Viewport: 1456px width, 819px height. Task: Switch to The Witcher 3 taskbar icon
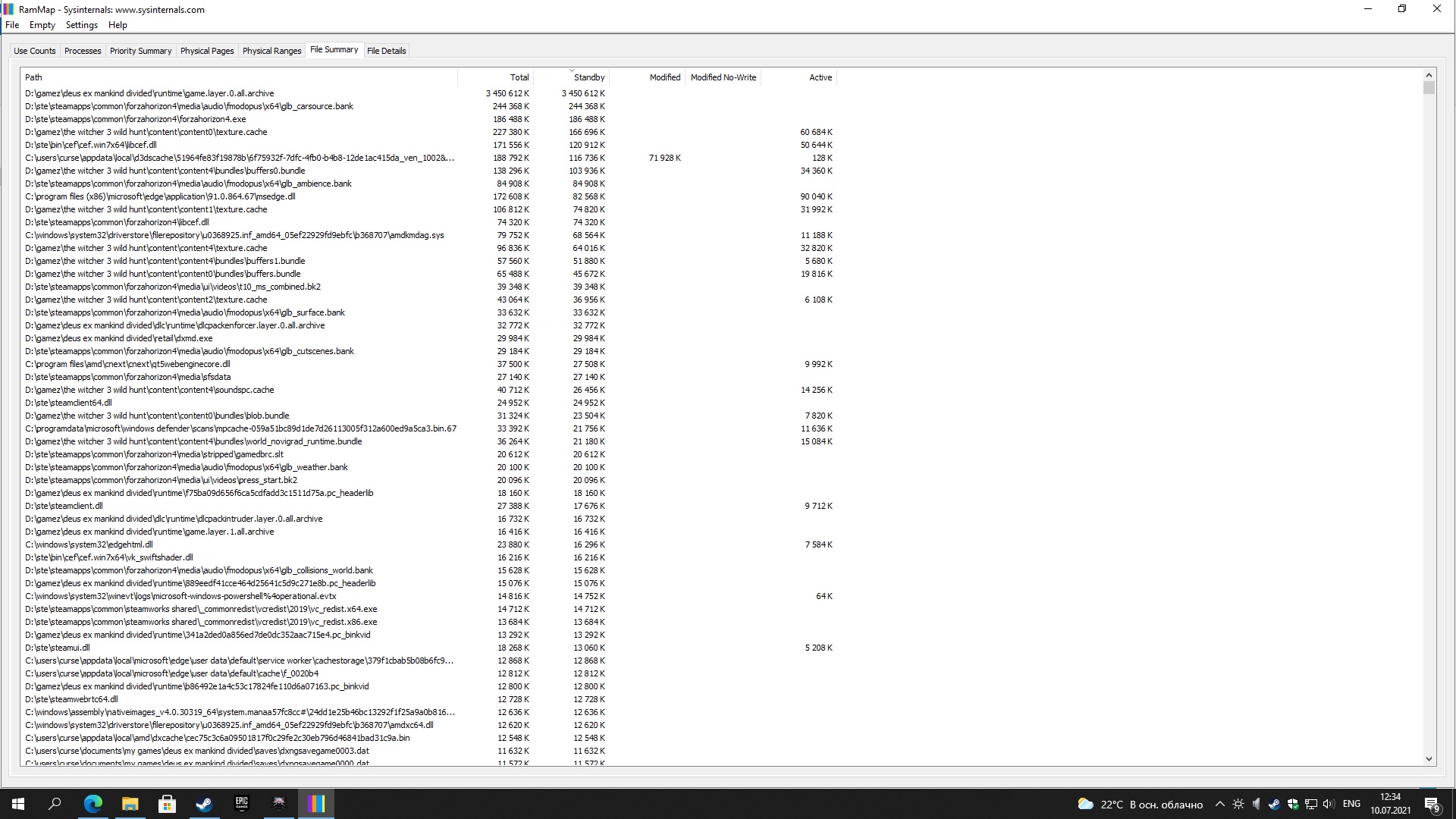click(278, 804)
